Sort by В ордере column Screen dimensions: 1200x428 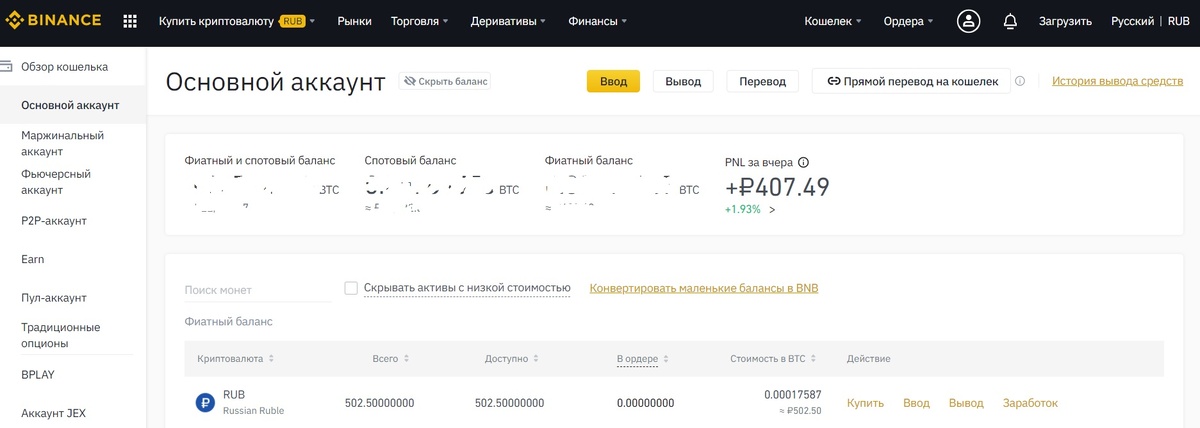click(643, 358)
